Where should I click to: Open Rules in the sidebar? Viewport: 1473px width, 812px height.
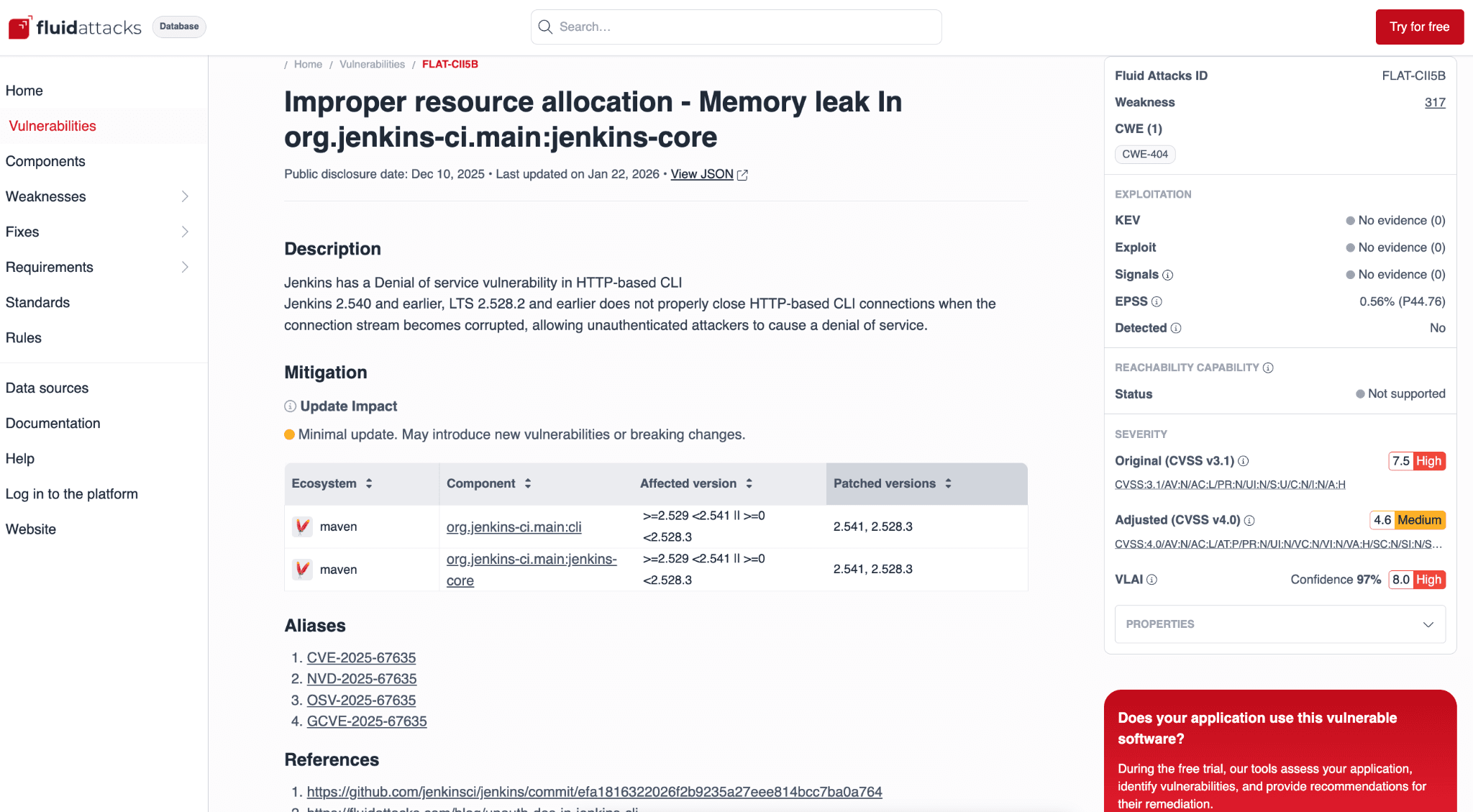(24, 337)
